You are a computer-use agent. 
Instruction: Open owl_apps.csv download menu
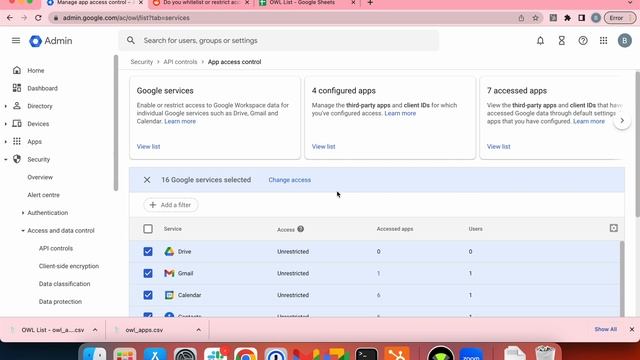pos(198,330)
